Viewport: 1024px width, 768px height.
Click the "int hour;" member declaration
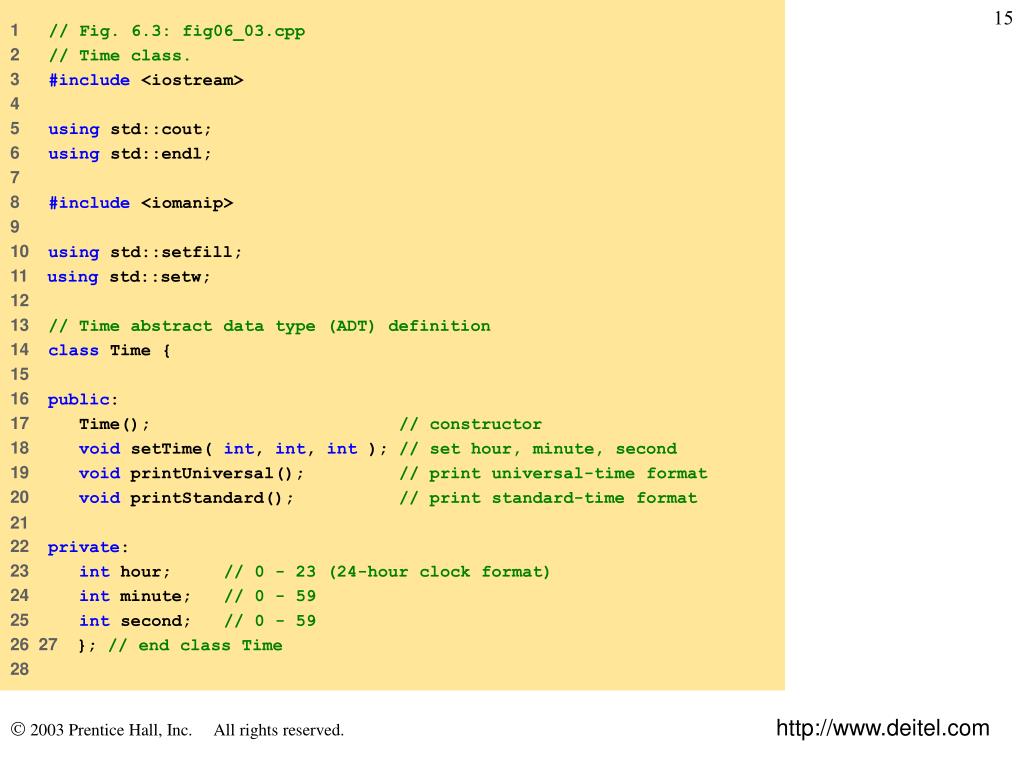click(125, 572)
